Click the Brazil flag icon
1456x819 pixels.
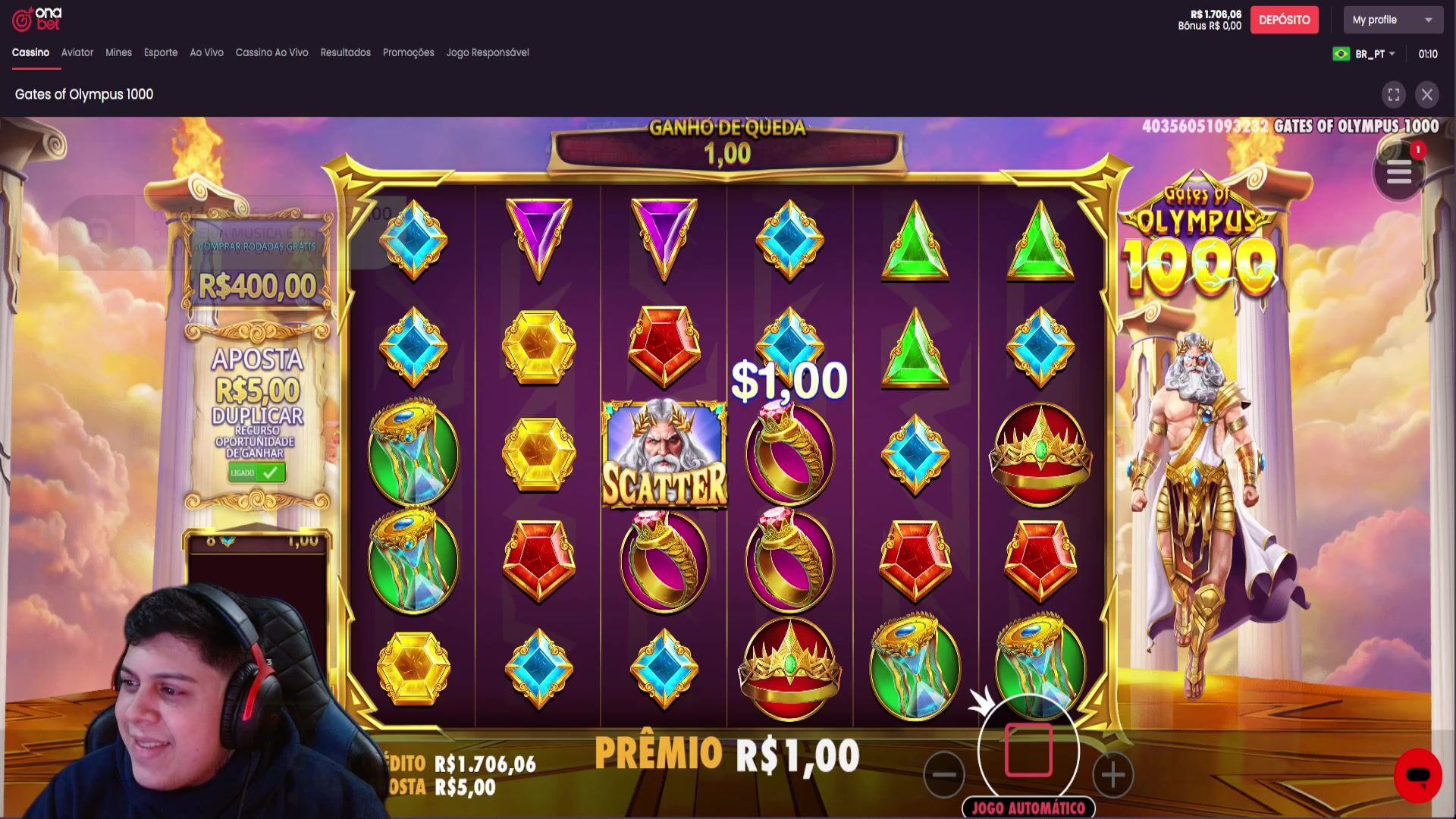[x=1341, y=54]
